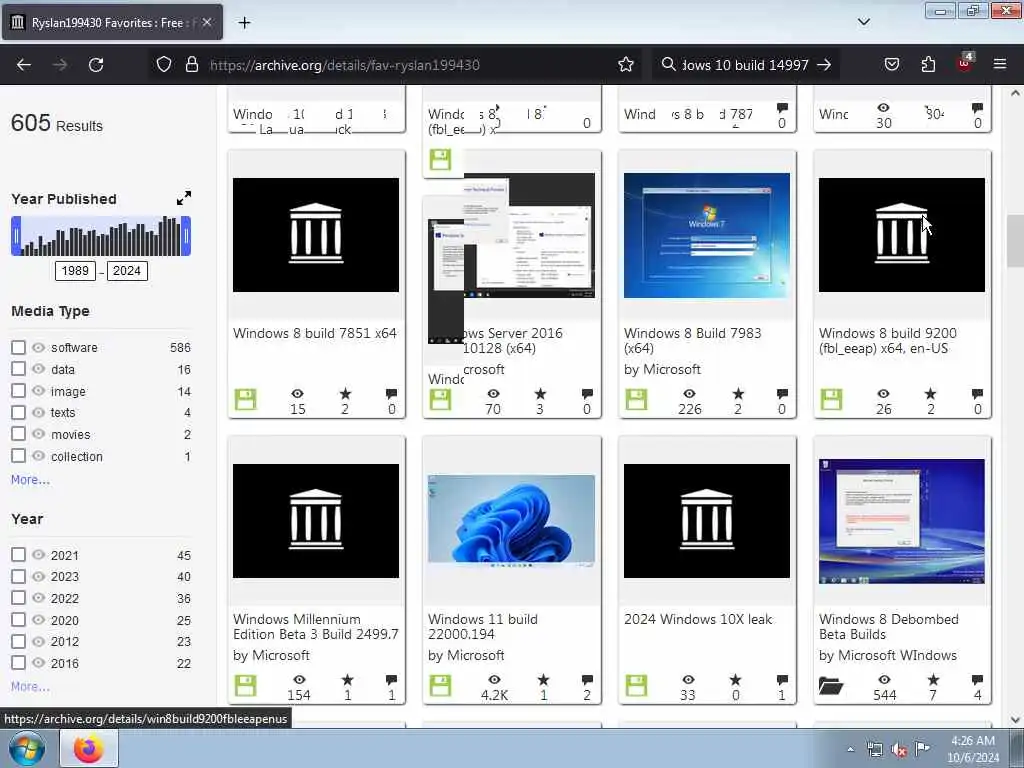The width and height of the screenshot is (1024, 768).
Task: Click the archive.org URL address bar
Action: pyautogui.click(x=345, y=65)
